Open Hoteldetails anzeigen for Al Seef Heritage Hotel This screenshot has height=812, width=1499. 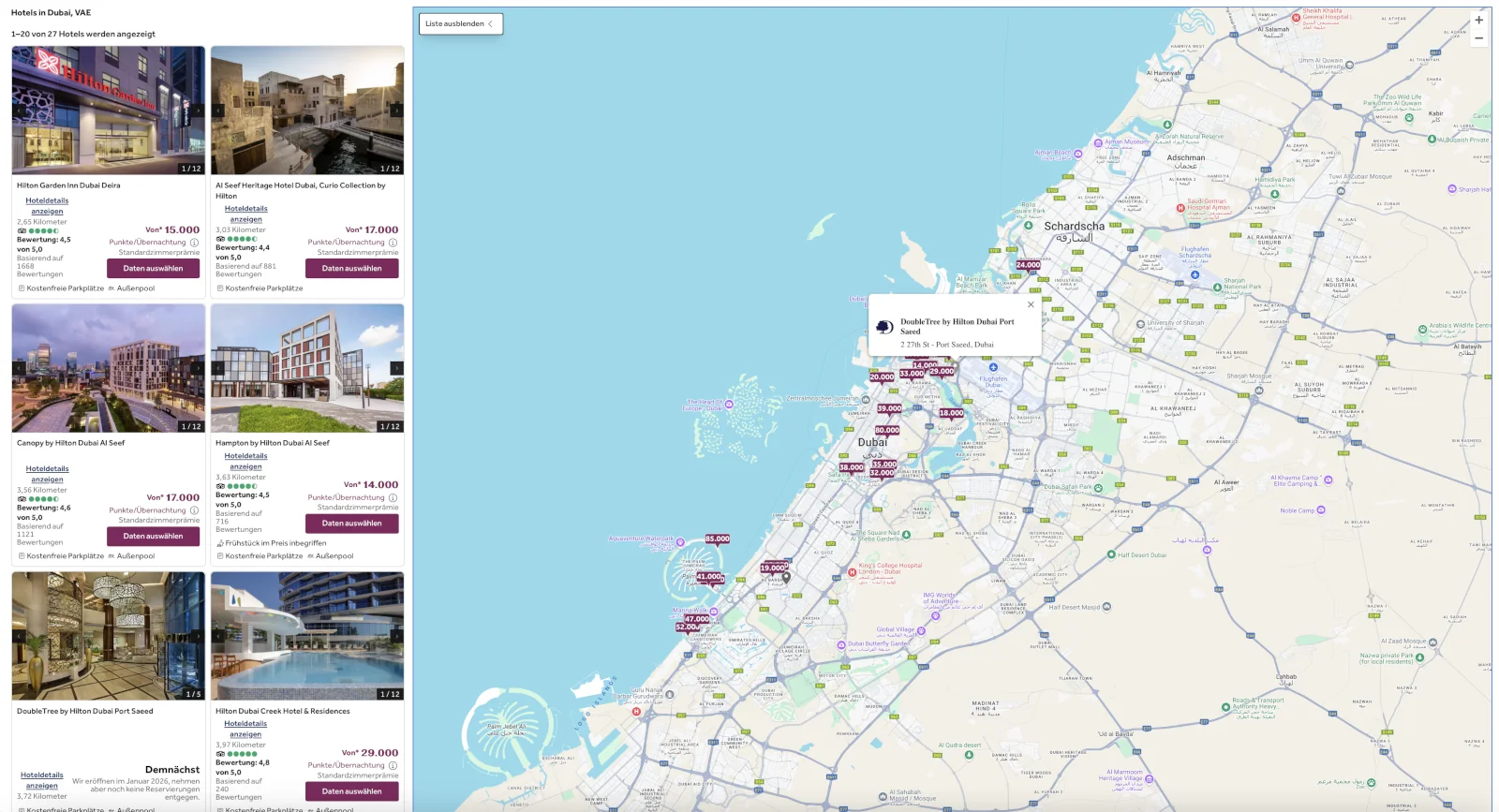point(245,214)
